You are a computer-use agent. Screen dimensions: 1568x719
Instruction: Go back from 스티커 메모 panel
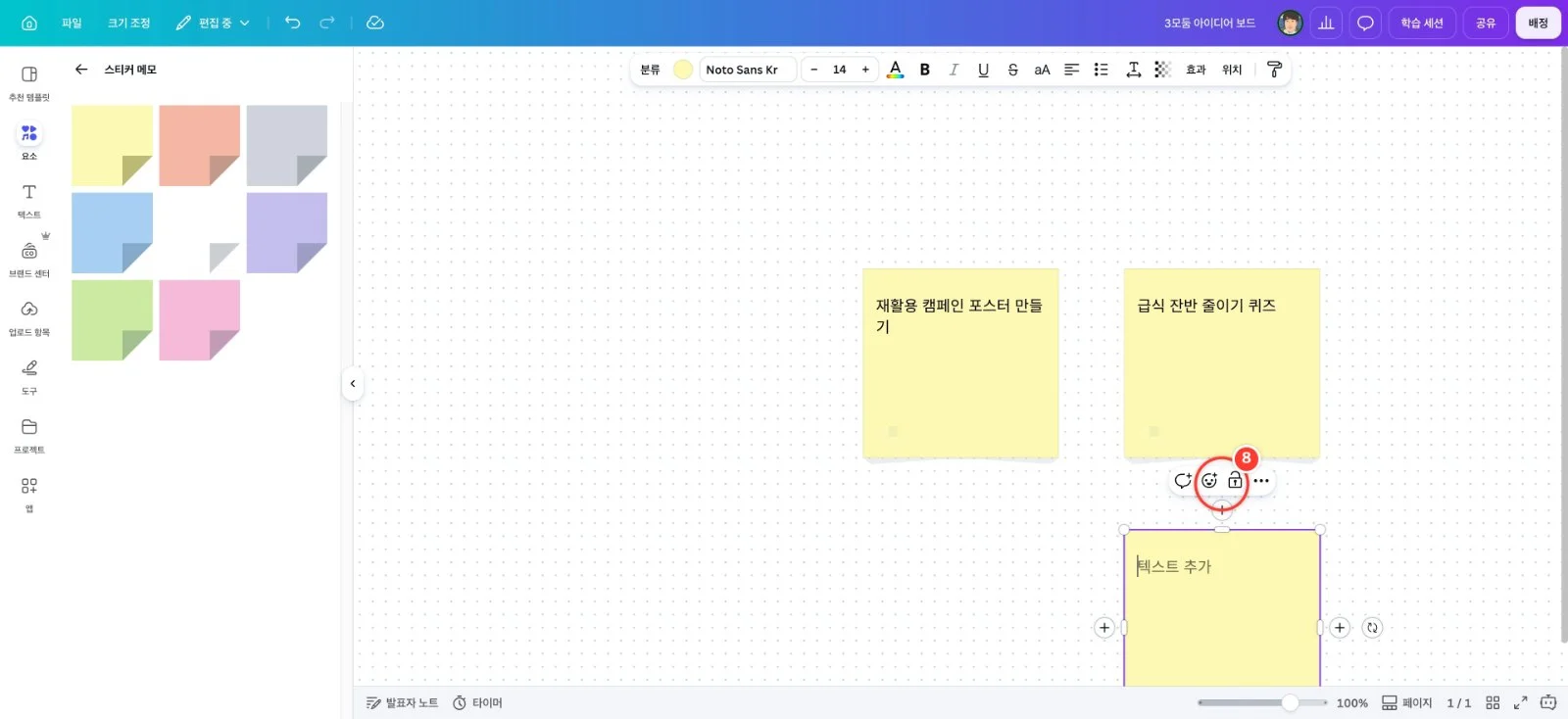pyautogui.click(x=81, y=70)
